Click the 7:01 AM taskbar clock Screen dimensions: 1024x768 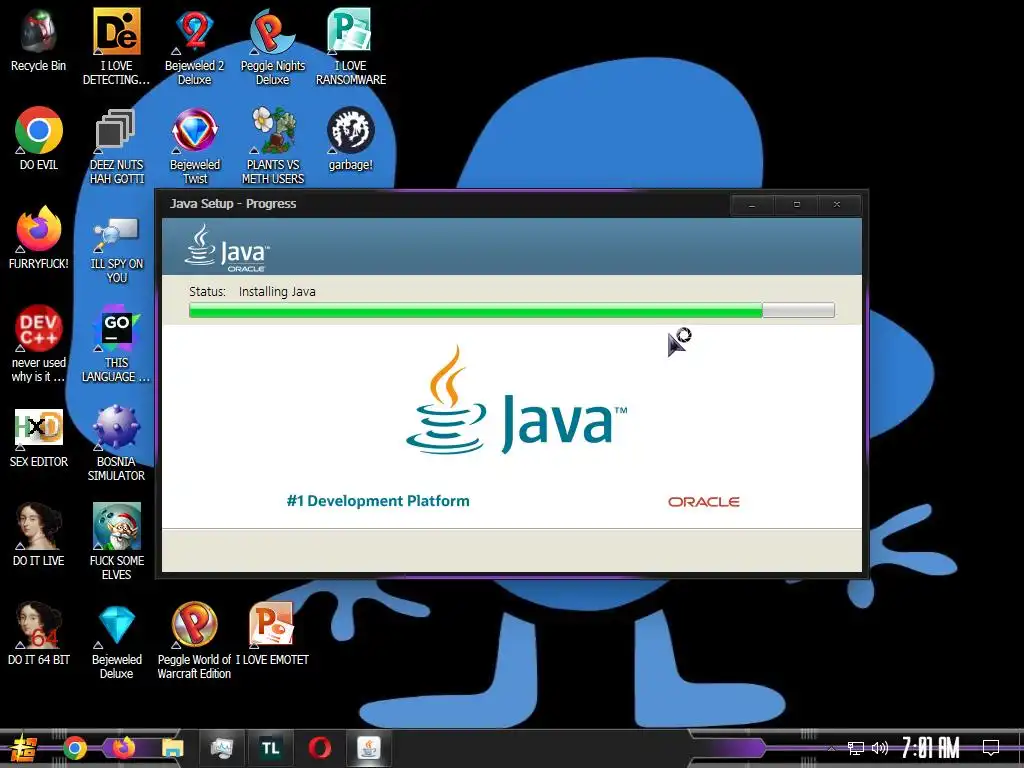pyautogui.click(x=931, y=748)
